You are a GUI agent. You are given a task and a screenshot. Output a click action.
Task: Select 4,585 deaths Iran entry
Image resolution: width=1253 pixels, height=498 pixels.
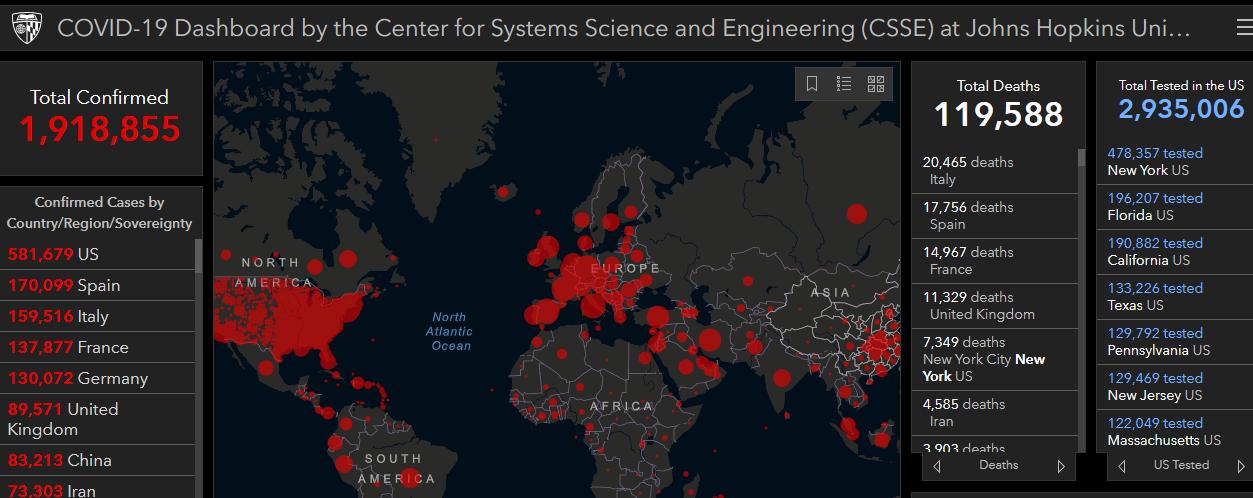point(996,413)
